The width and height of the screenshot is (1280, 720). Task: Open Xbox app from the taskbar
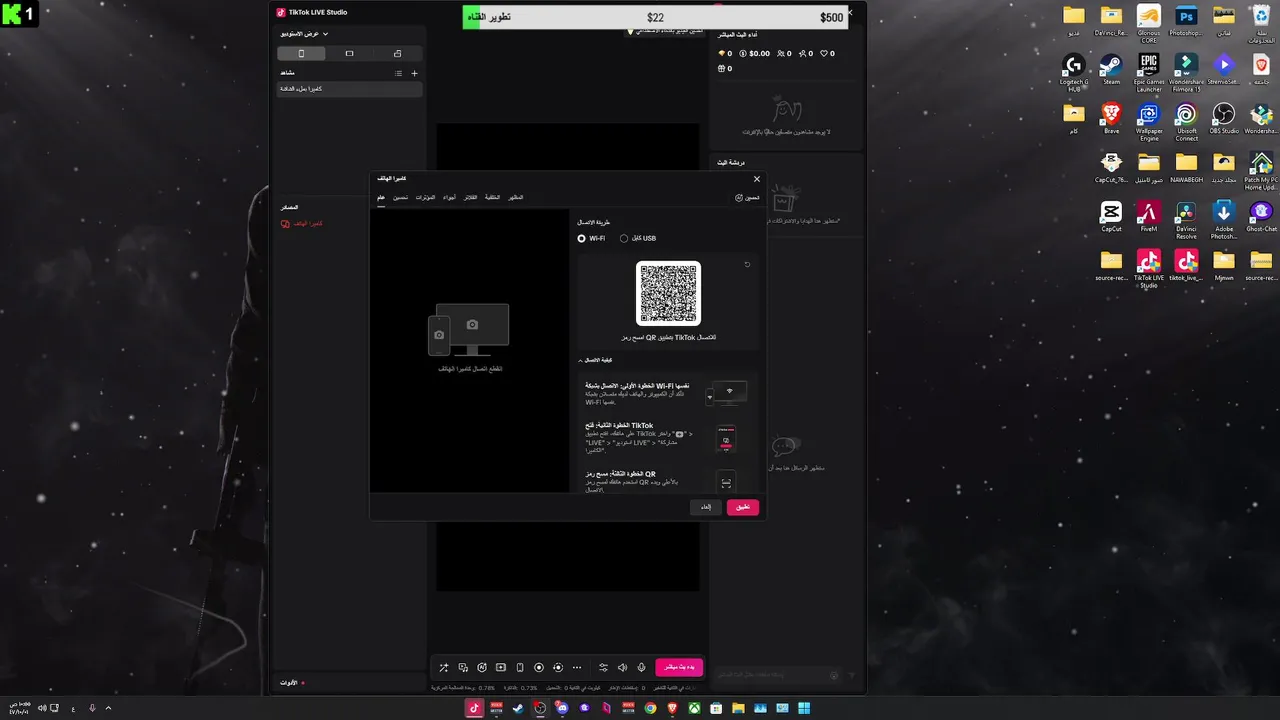pyautogui.click(x=694, y=708)
